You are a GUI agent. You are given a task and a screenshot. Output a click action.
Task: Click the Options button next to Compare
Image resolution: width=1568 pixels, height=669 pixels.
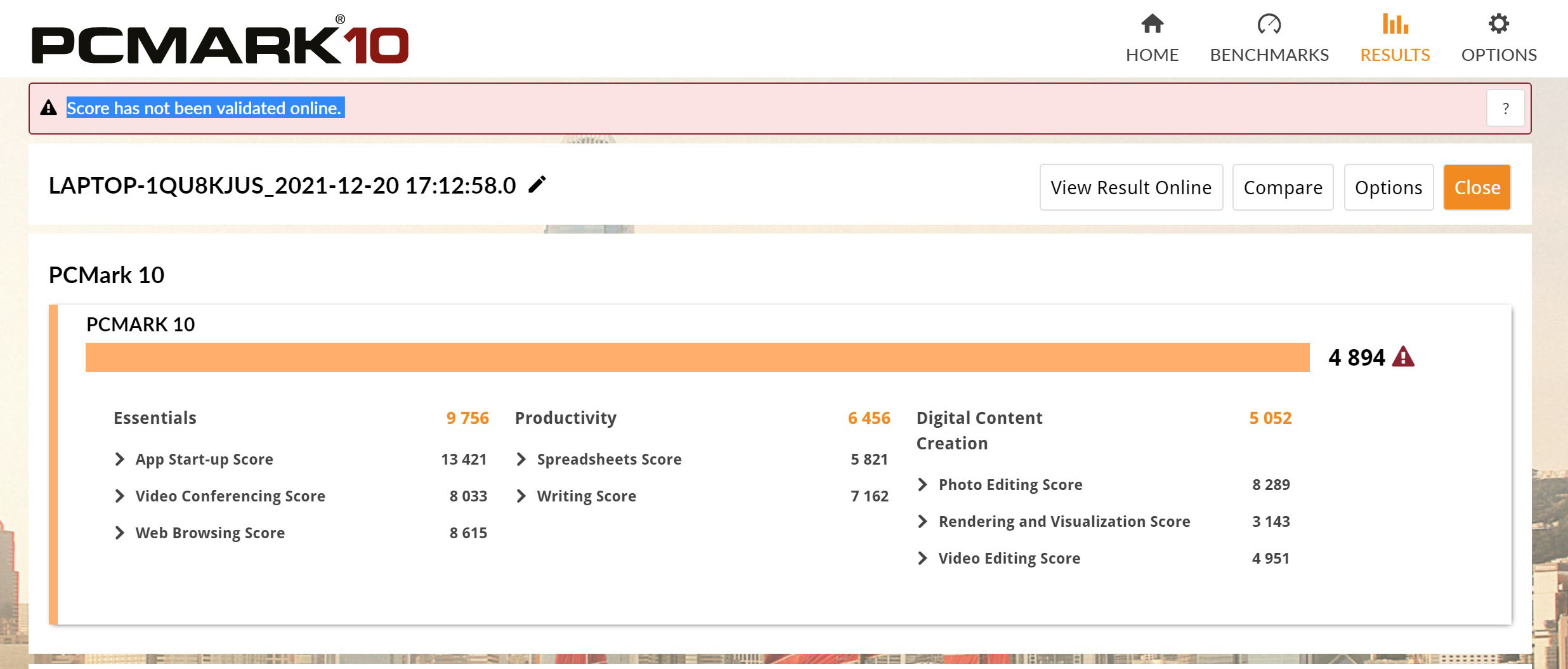coord(1388,187)
